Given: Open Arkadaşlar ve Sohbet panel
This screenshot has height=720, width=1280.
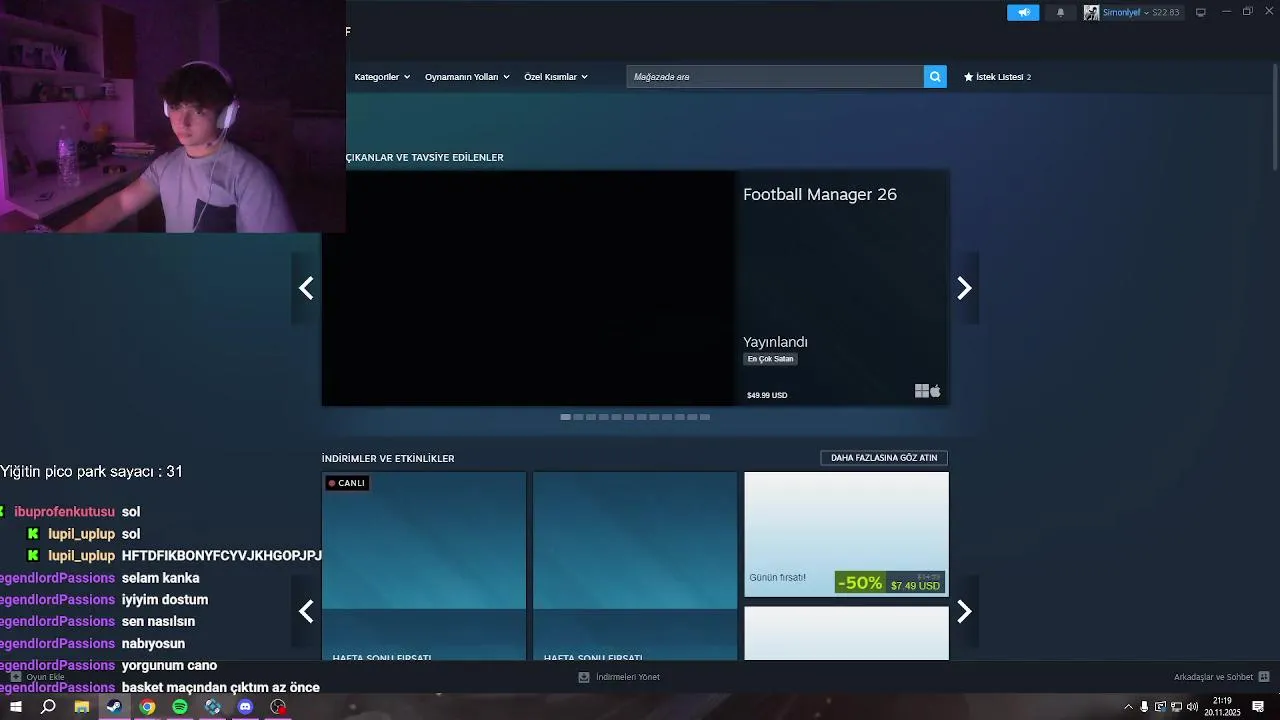Looking at the screenshot, I should (x=1221, y=677).
